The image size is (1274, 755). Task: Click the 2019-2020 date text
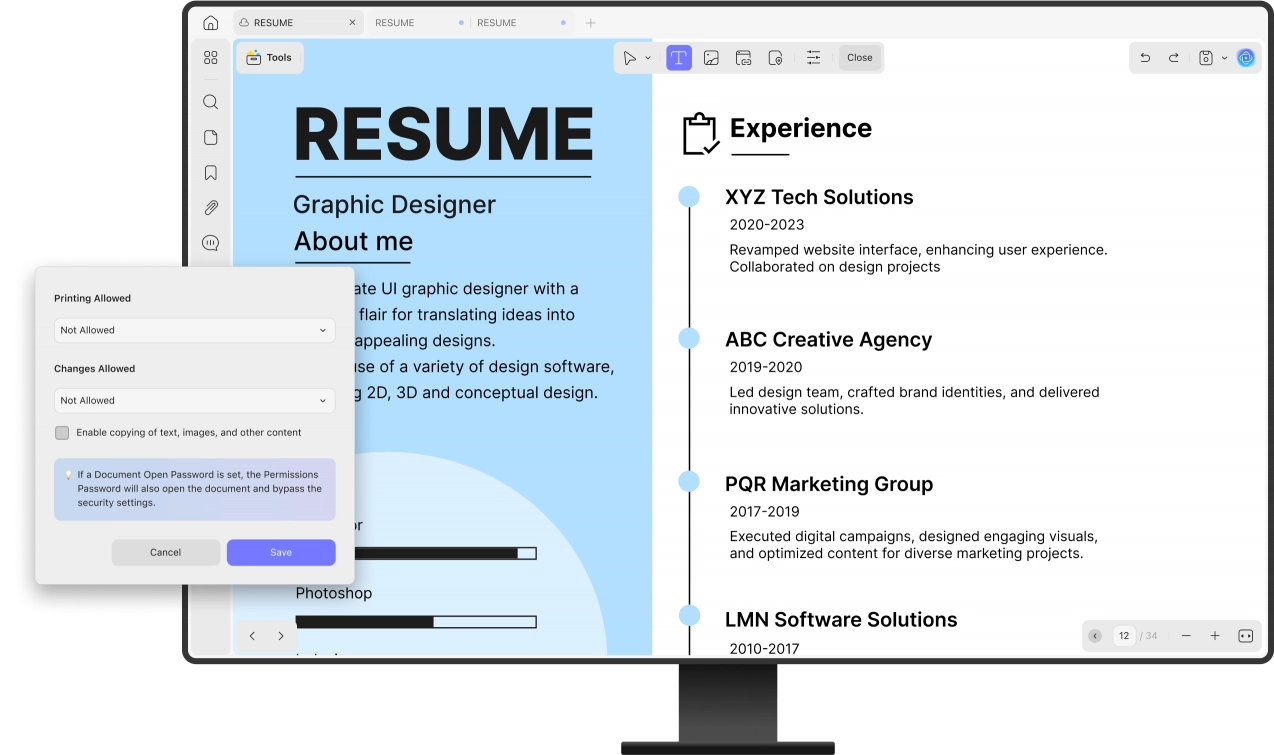[766, 367]
